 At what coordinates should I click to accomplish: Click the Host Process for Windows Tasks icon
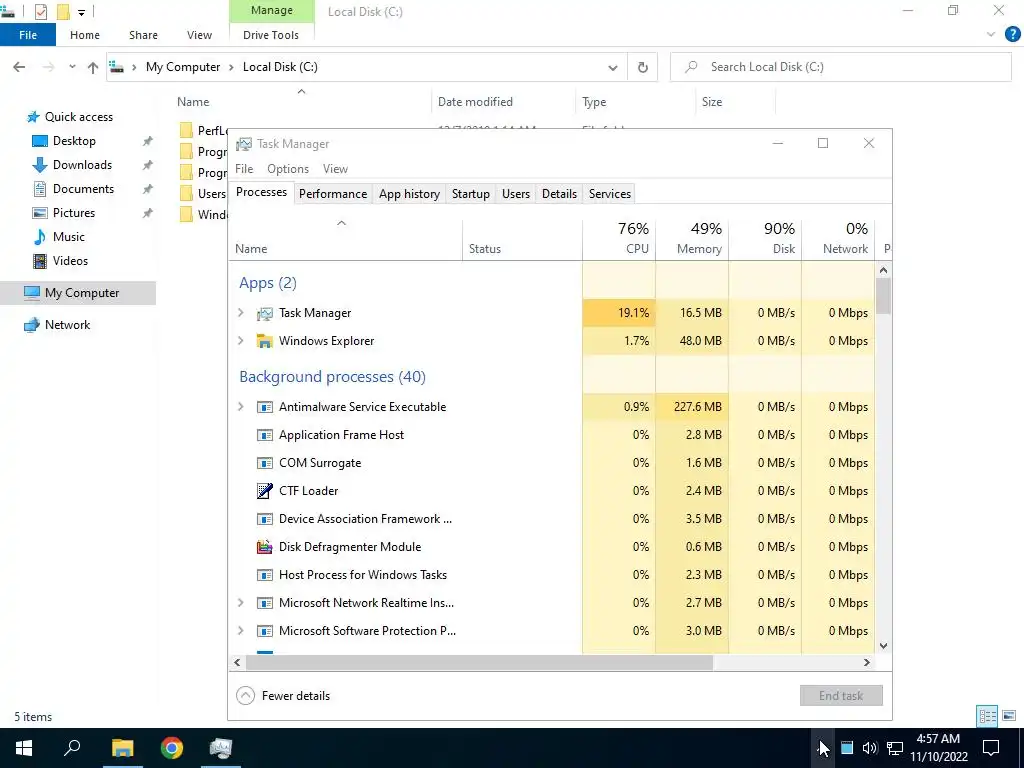click(x=264, y=575)
